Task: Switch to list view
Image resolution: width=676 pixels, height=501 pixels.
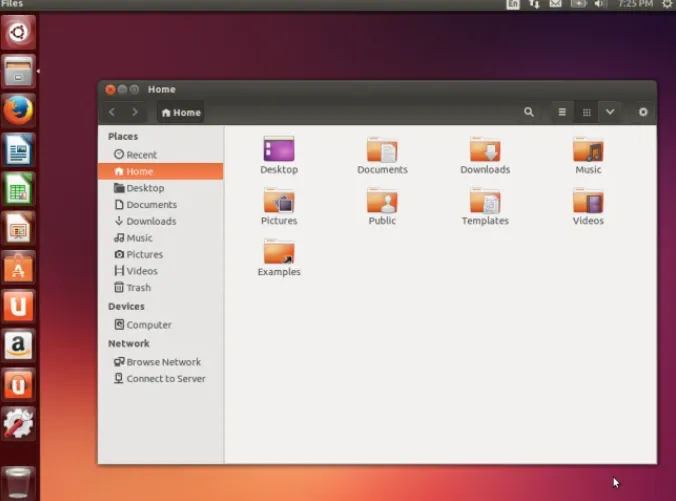Action: pos(562,113)
